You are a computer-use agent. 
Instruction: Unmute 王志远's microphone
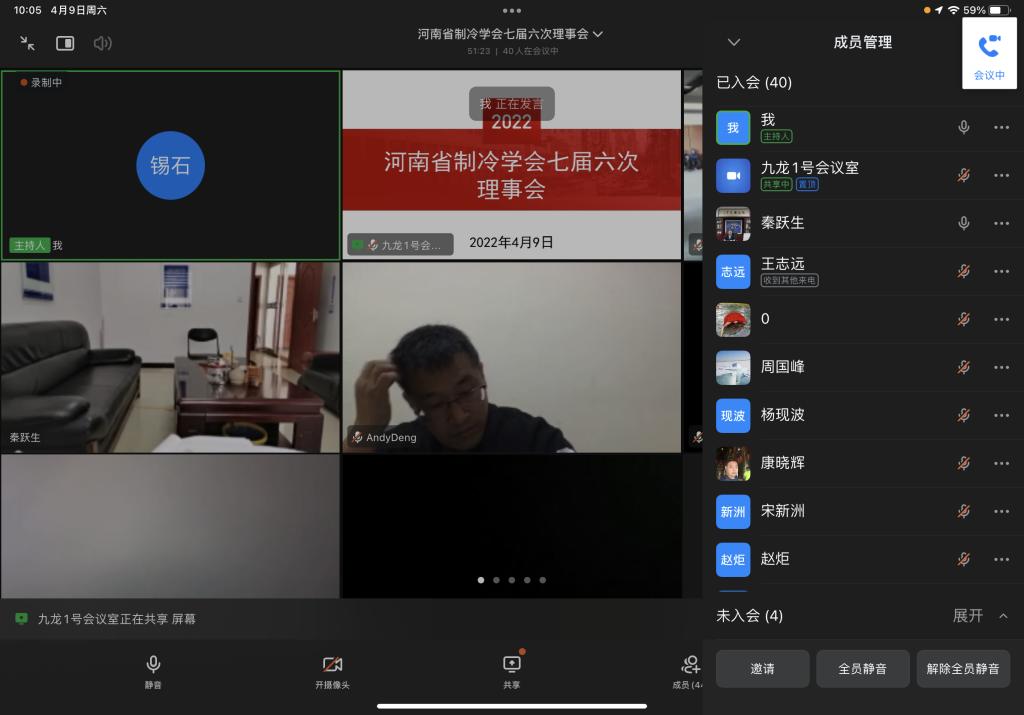(x=963, y=272)
